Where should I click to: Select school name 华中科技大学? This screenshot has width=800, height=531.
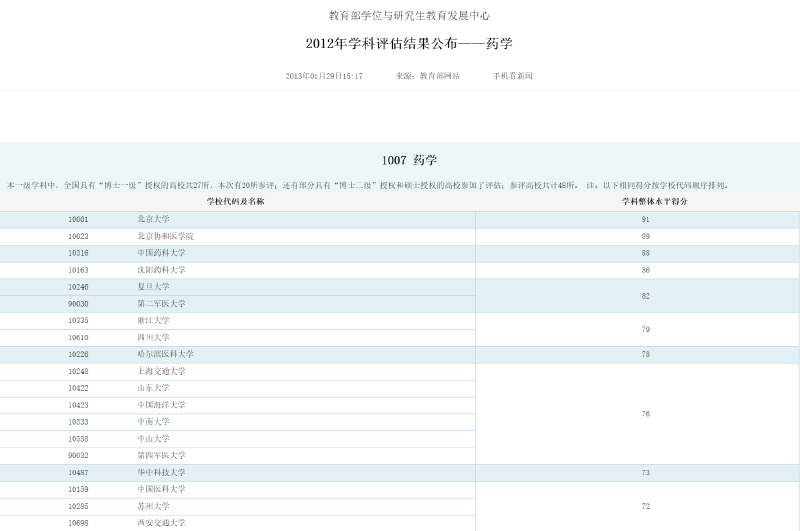pyautogui.click(x=161, y=472)
